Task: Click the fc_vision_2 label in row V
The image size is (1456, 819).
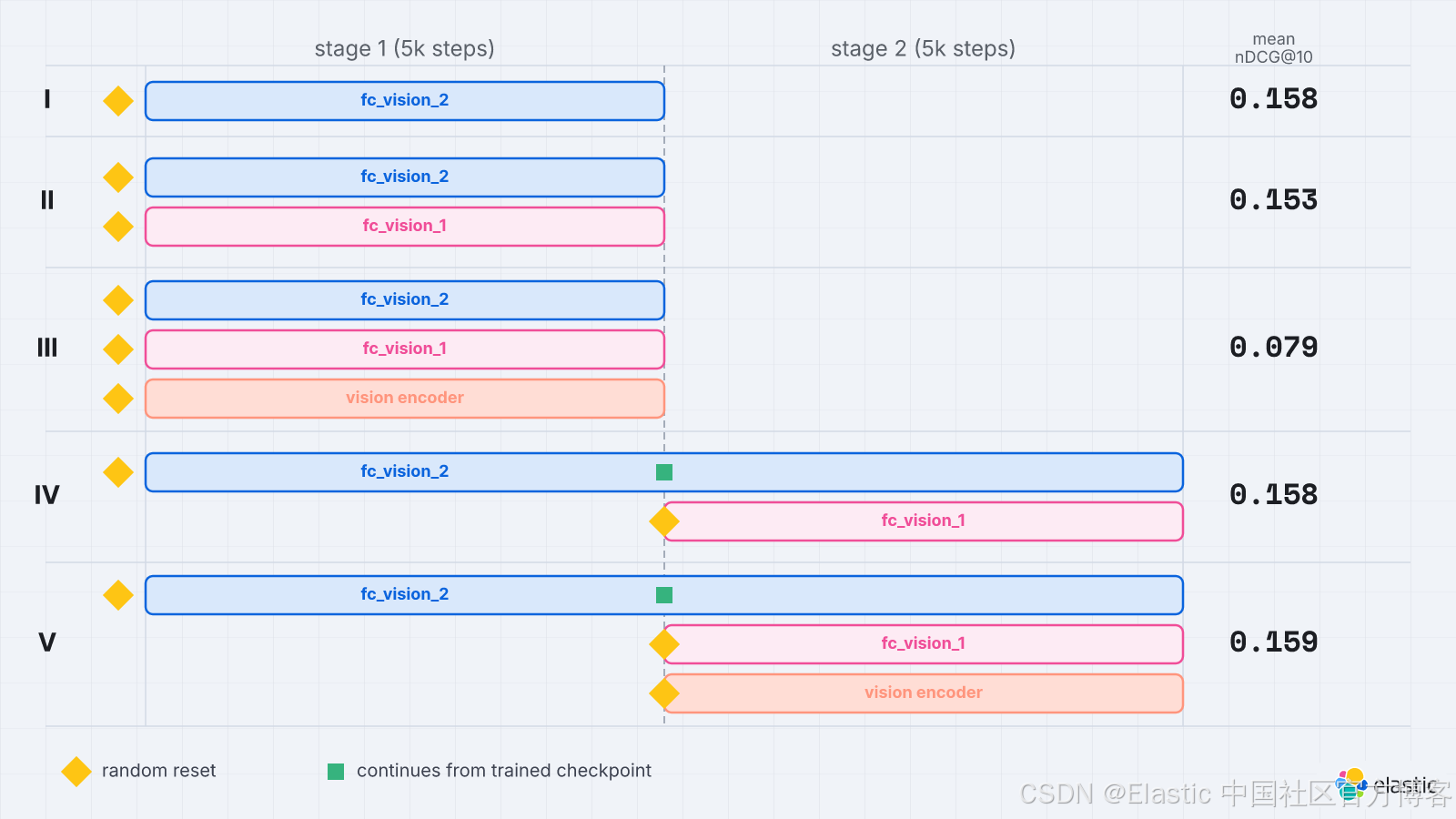Action: tap(405, 594)
